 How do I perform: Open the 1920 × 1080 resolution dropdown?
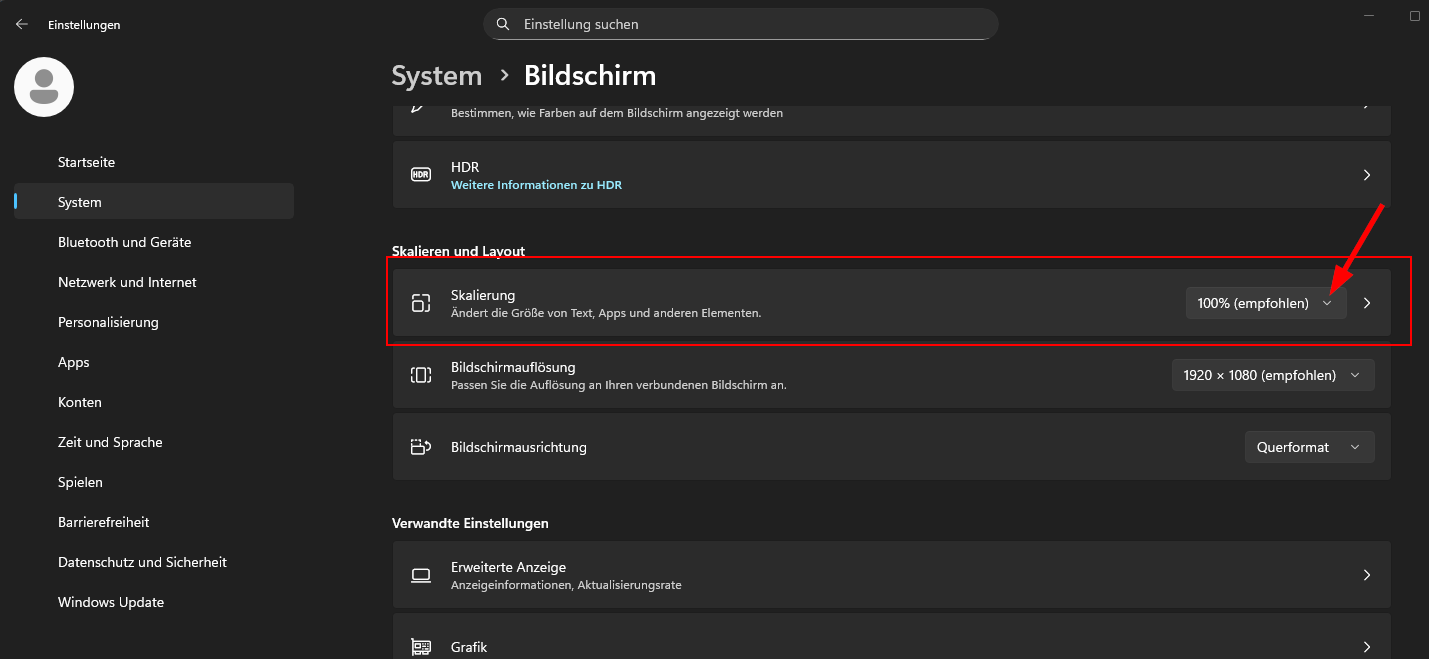(1272, 375)
